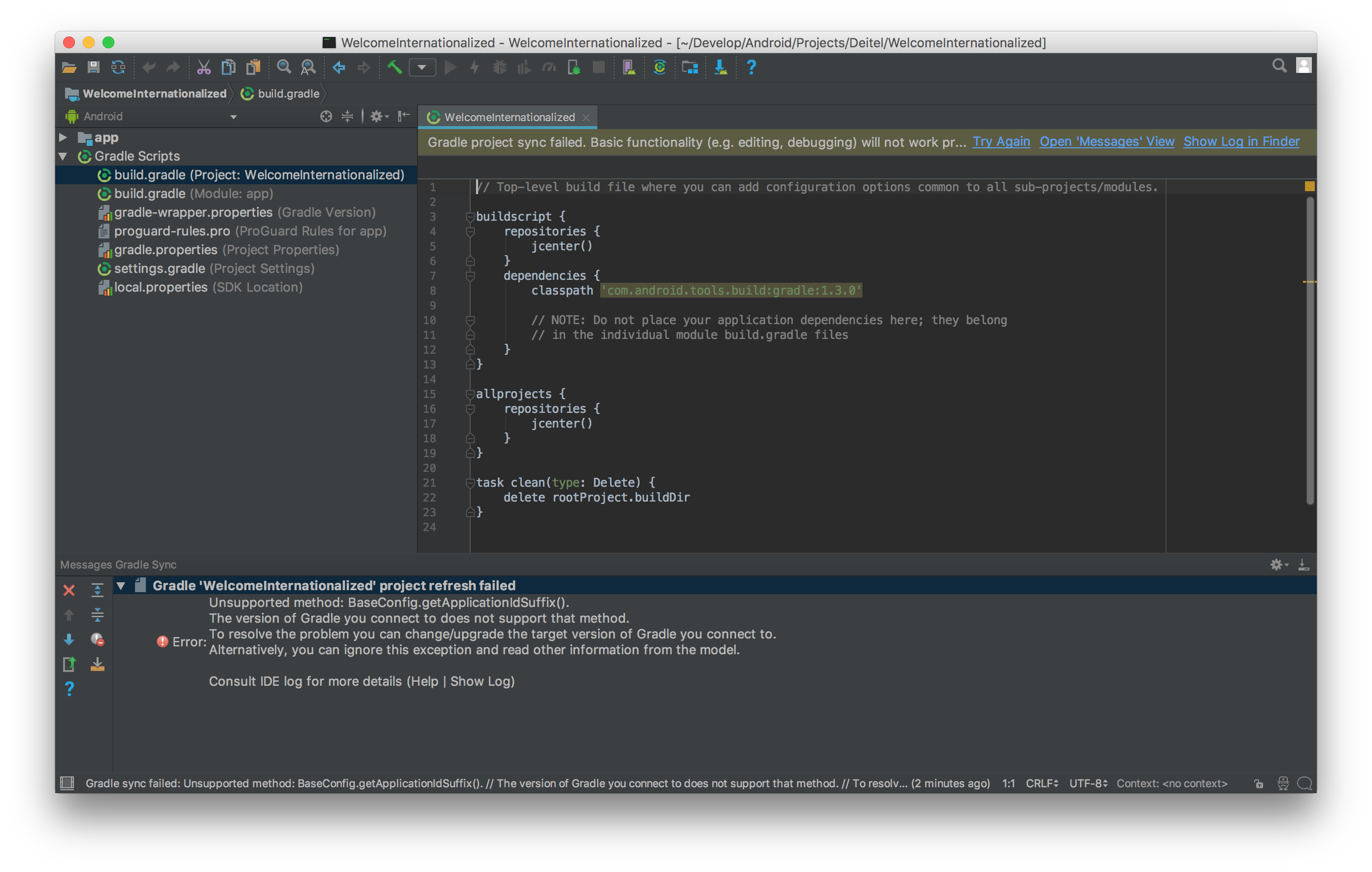Click the Attach debugger to Android process icon
The height and width of the screenshot is (872, 1372).
574,68
